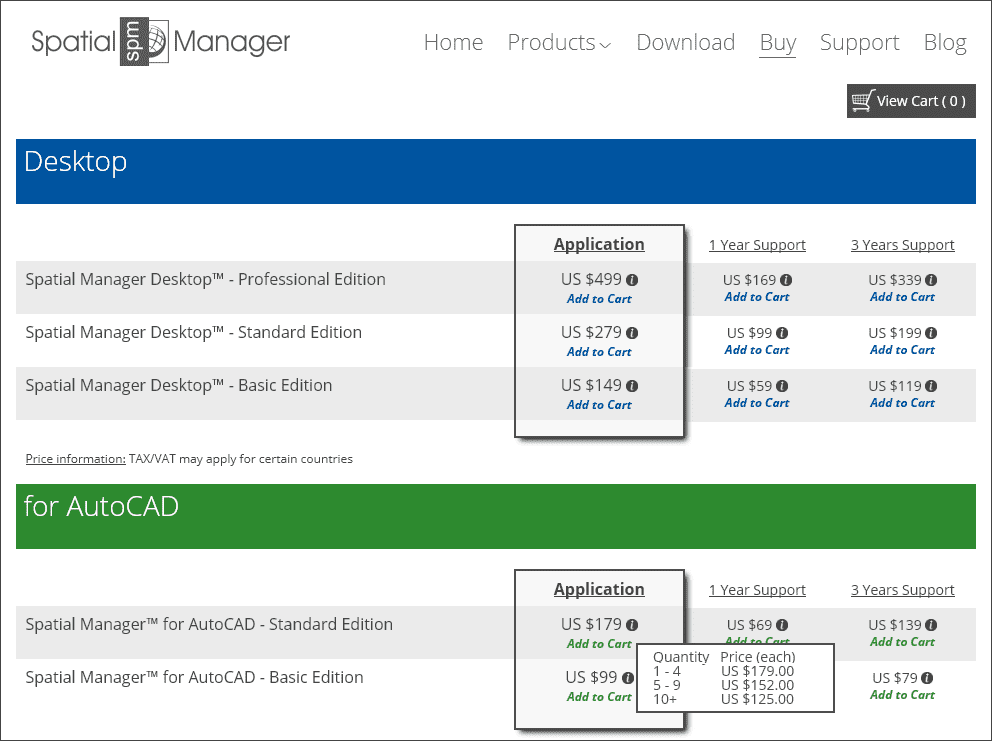This screenshot has width=992, height=741.
Task: Click the Price information link
Action: (x=75, y=459)
